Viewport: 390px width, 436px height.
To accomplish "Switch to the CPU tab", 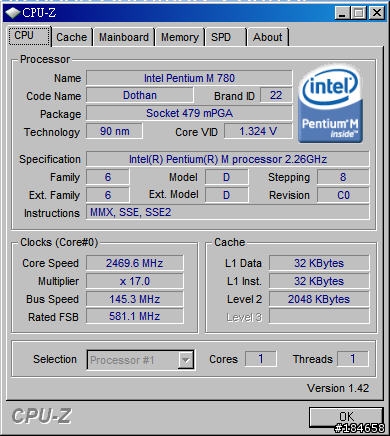I will click(x=29, y=36).
